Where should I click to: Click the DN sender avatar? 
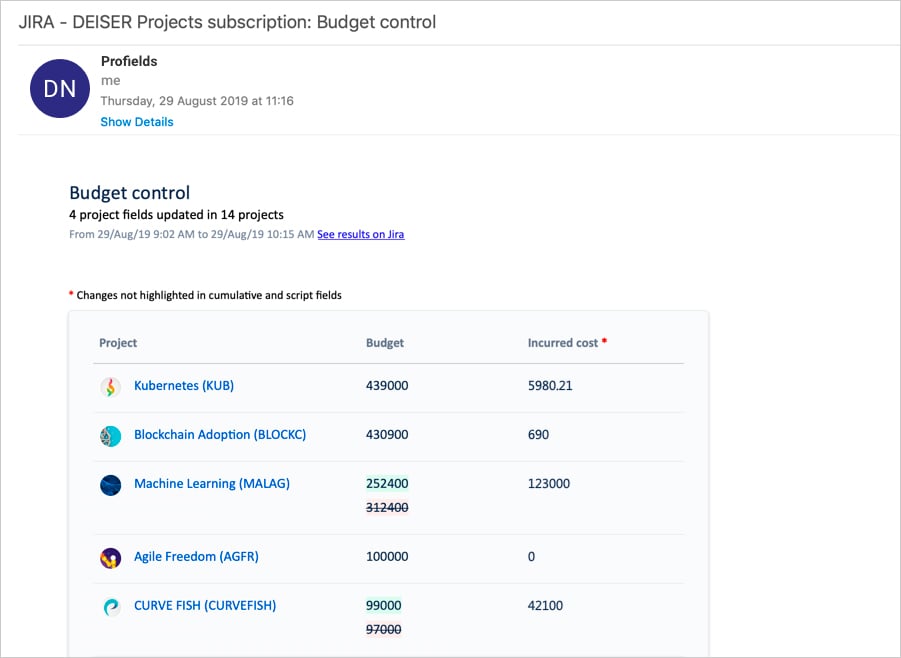click(x=60, y=88)
